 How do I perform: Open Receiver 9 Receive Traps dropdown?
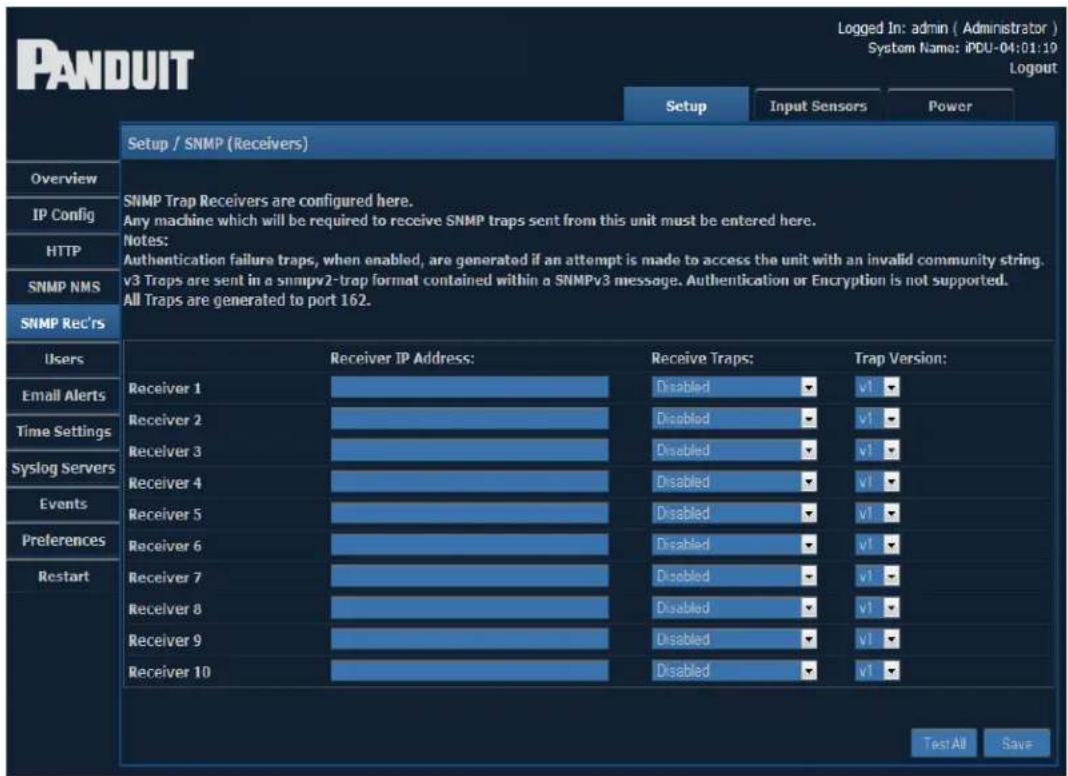click(x=734, y=639)
